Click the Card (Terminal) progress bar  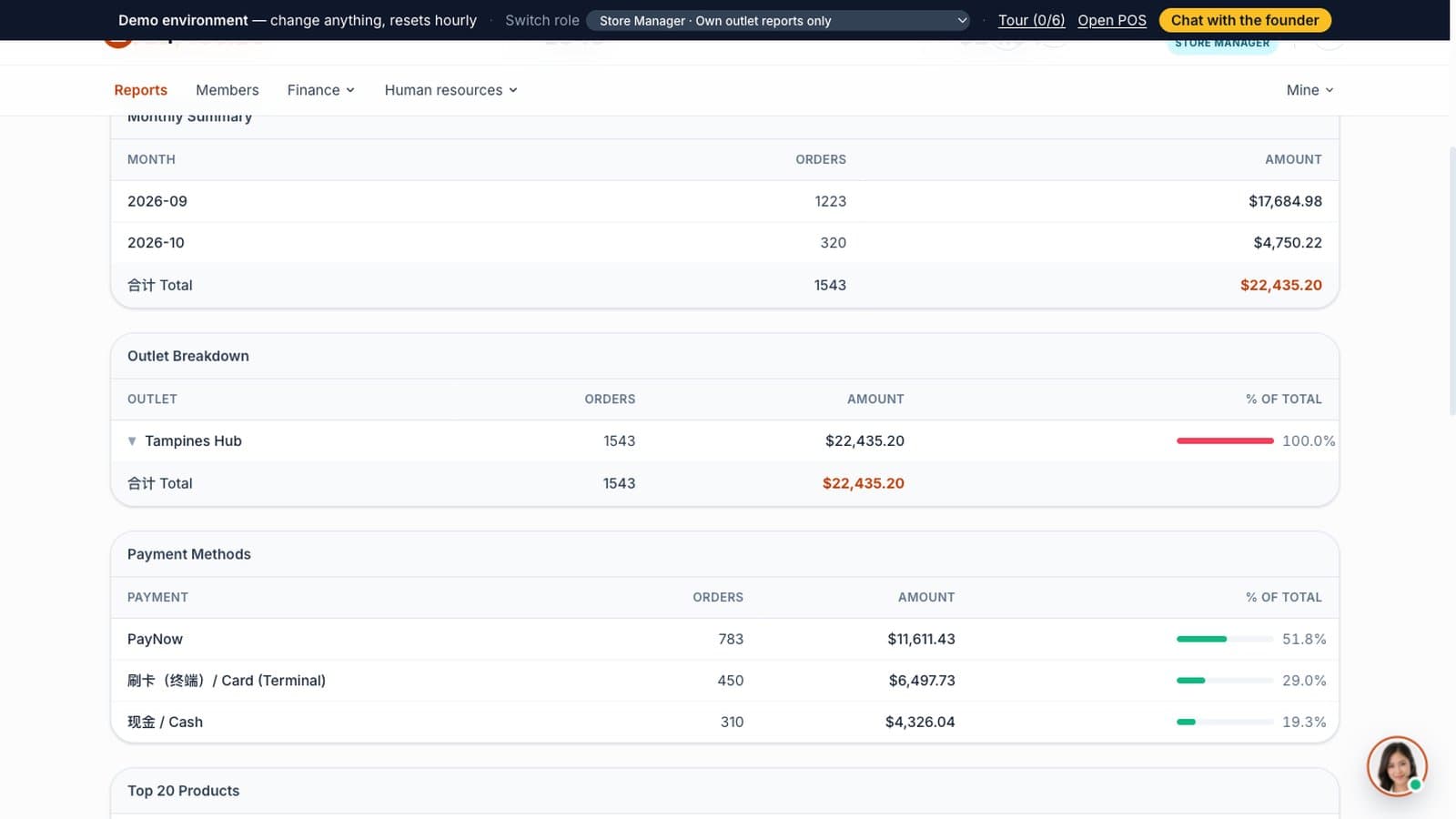1225,681
